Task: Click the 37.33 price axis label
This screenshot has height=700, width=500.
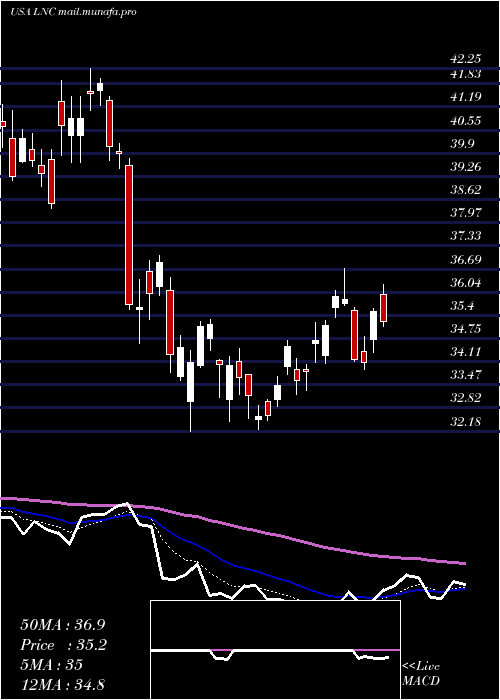Action: pyautogui.click(x=466, y=235)
